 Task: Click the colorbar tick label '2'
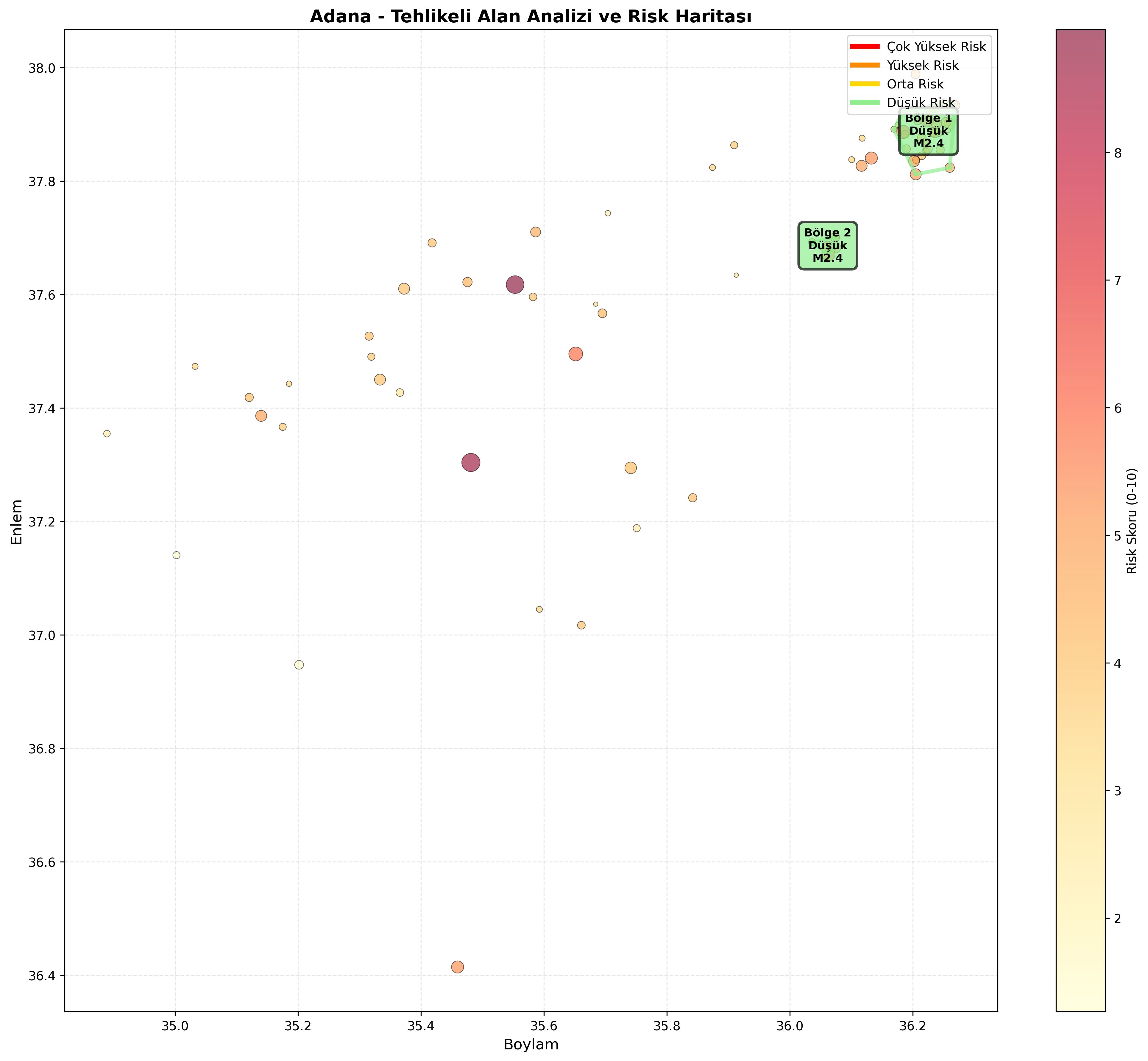pos(1118,919)
